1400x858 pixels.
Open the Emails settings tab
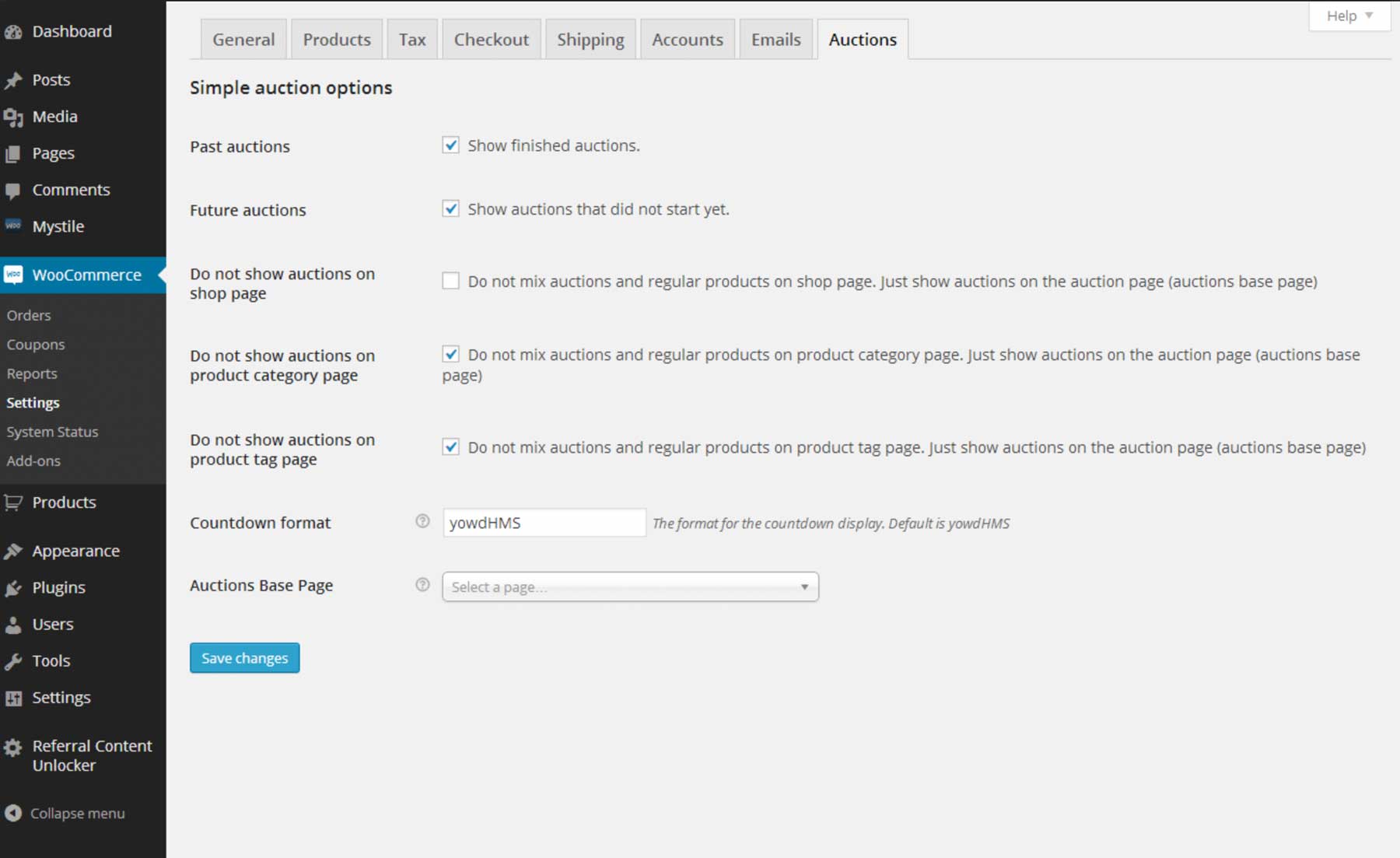(x=775, y=39)
